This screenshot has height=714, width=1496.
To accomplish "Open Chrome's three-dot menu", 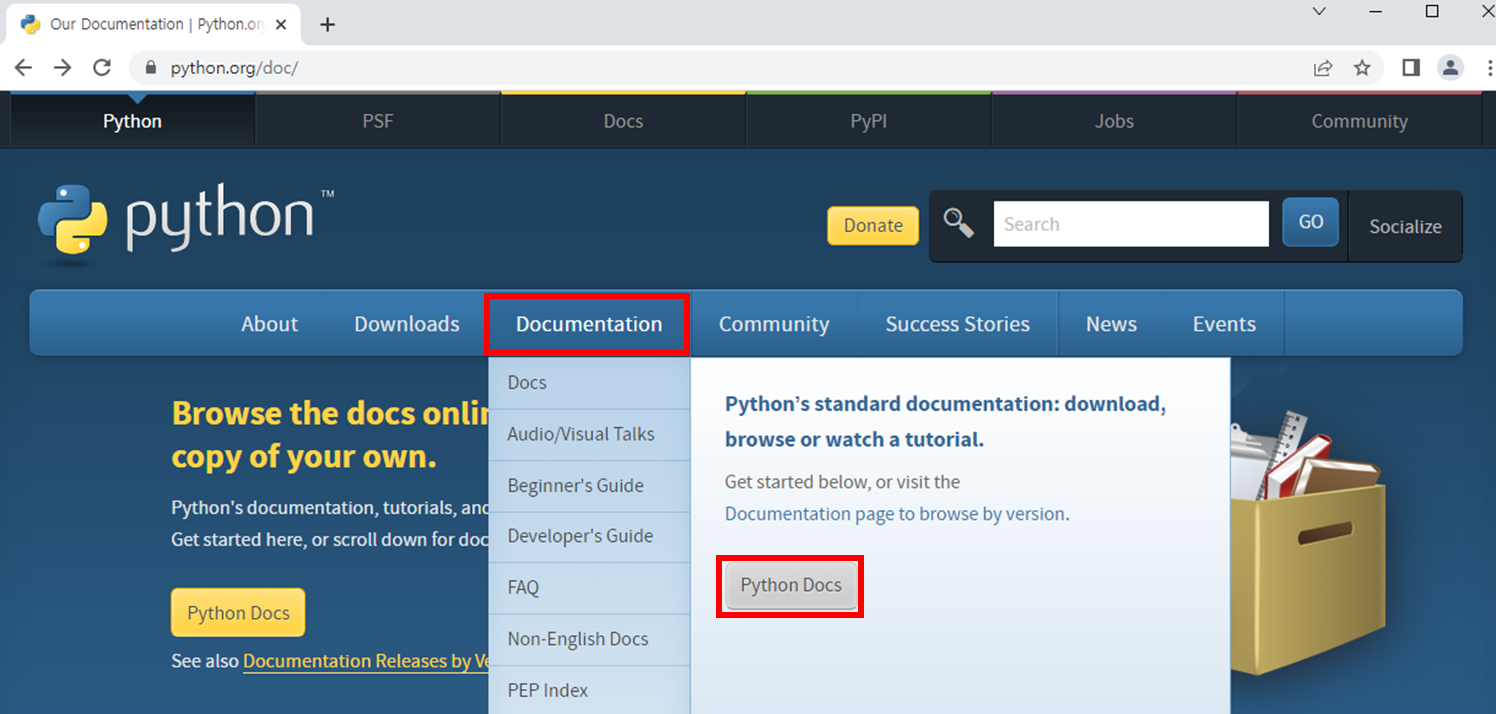I will click(x=1489, y=68).
